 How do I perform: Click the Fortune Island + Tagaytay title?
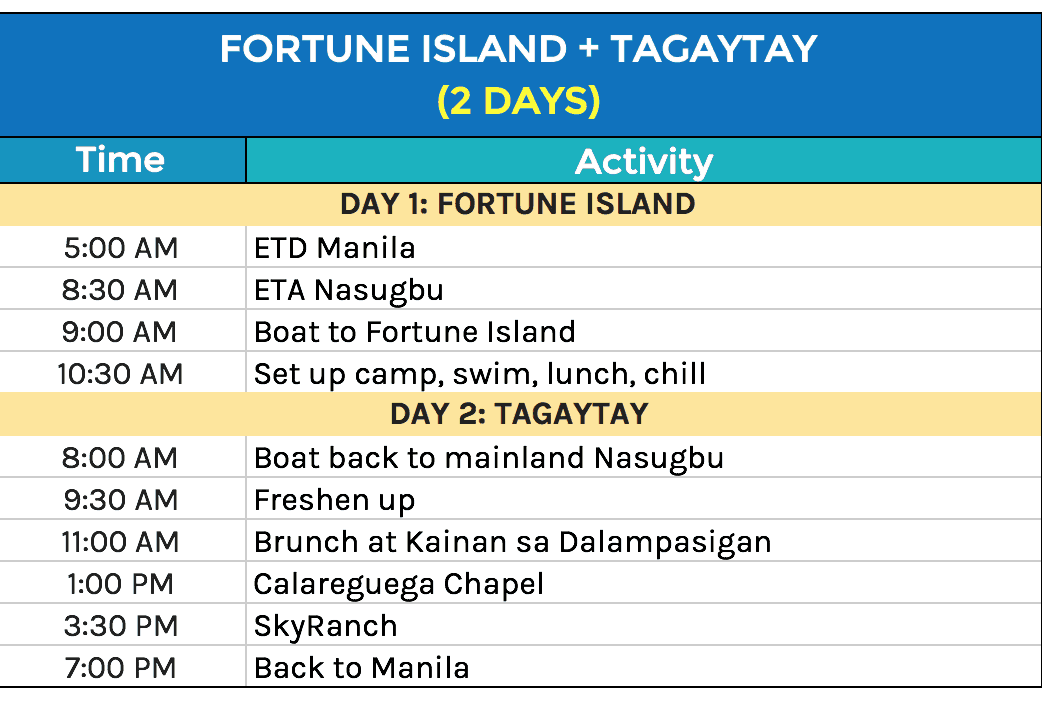tap(519, 49)
